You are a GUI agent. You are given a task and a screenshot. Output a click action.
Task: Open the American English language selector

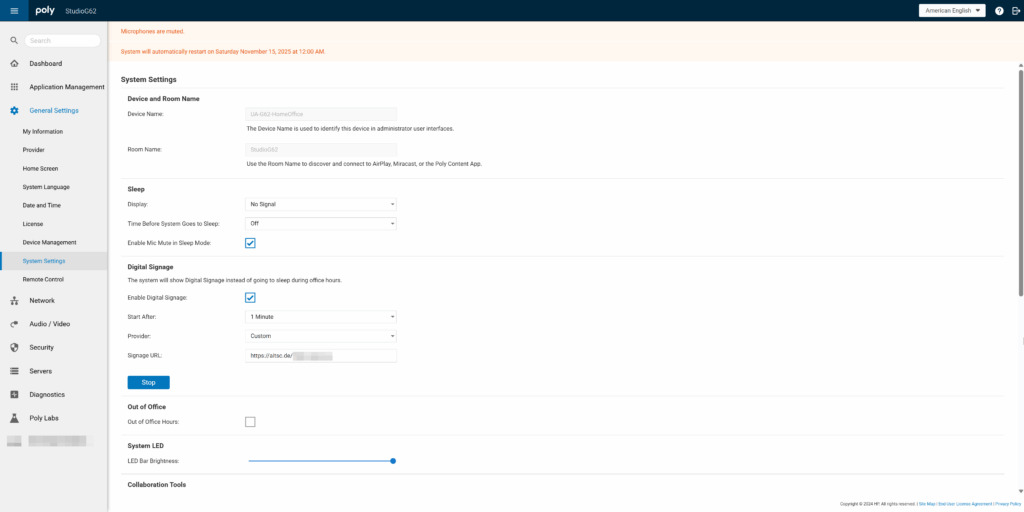(x=951, y=10)
